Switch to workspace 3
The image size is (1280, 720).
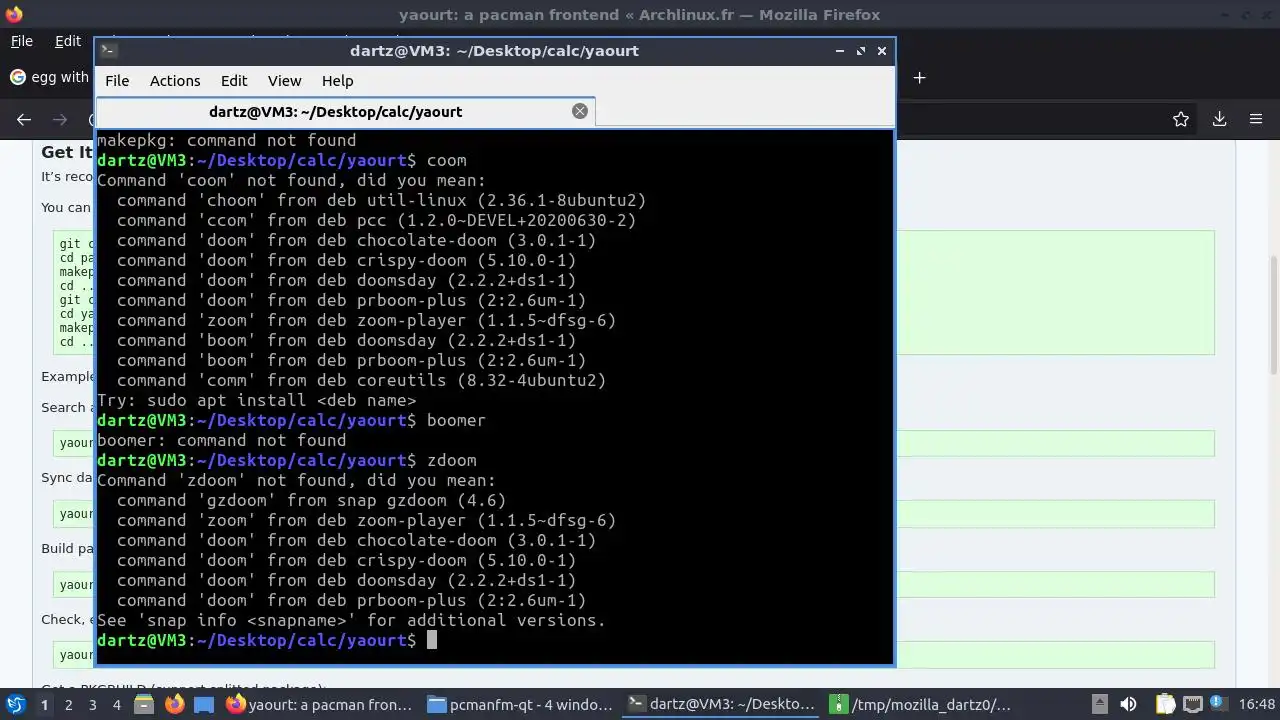[x=92, y=704]
